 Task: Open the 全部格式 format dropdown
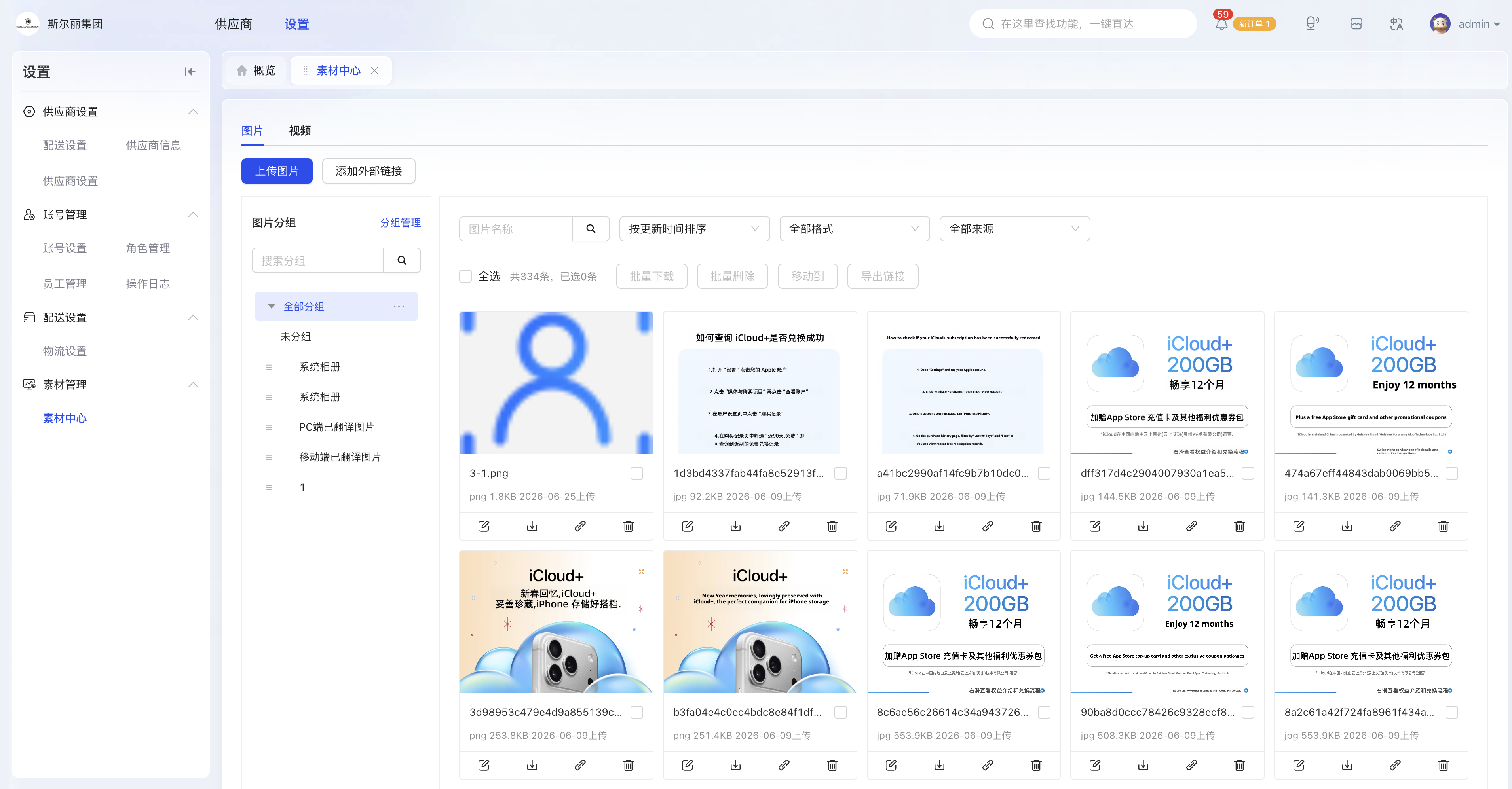point(855,229)
